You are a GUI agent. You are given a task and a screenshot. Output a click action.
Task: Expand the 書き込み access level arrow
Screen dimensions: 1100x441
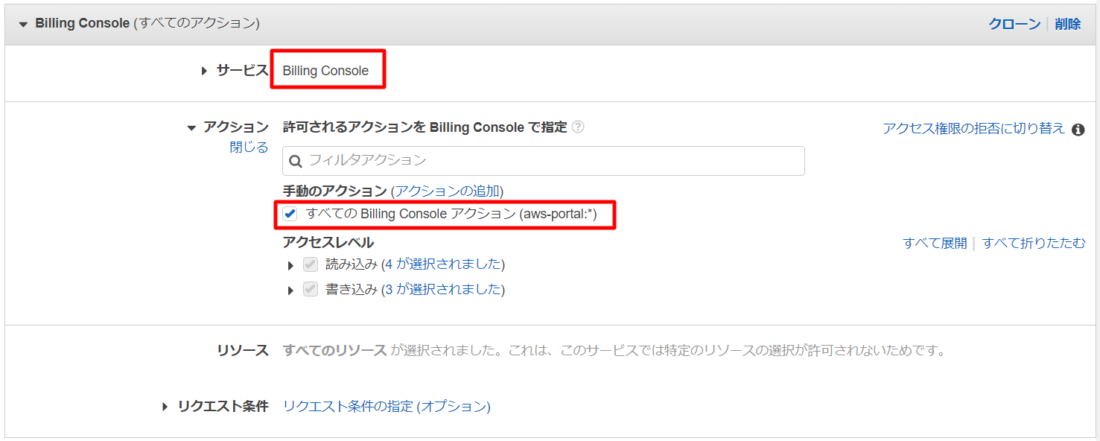pyautogui.click(x=290, y=290)
